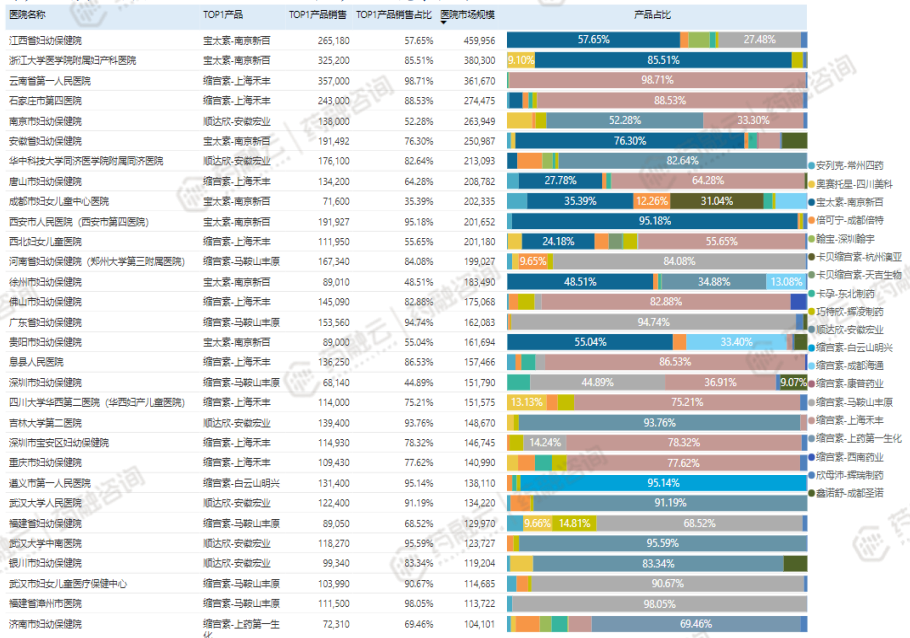Select the 卡贝缩宫素-天吉生物 legend entry
The height and width of the screenshot is (638, 910).
pyautogui.click(x=855, y=275)
